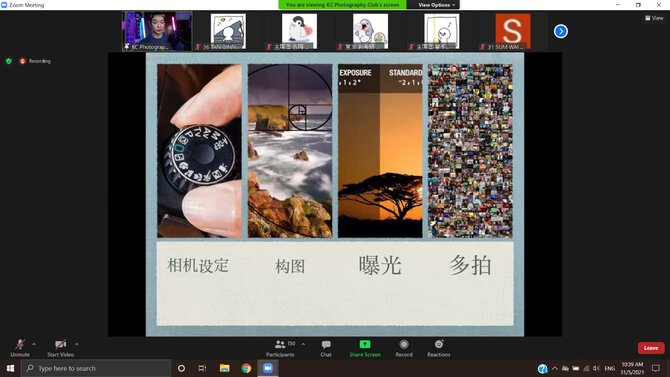Image resolution: width=670 pixels, height=377 pixels.
Task: Expand the arrow beside Participants
Action: 303,344
